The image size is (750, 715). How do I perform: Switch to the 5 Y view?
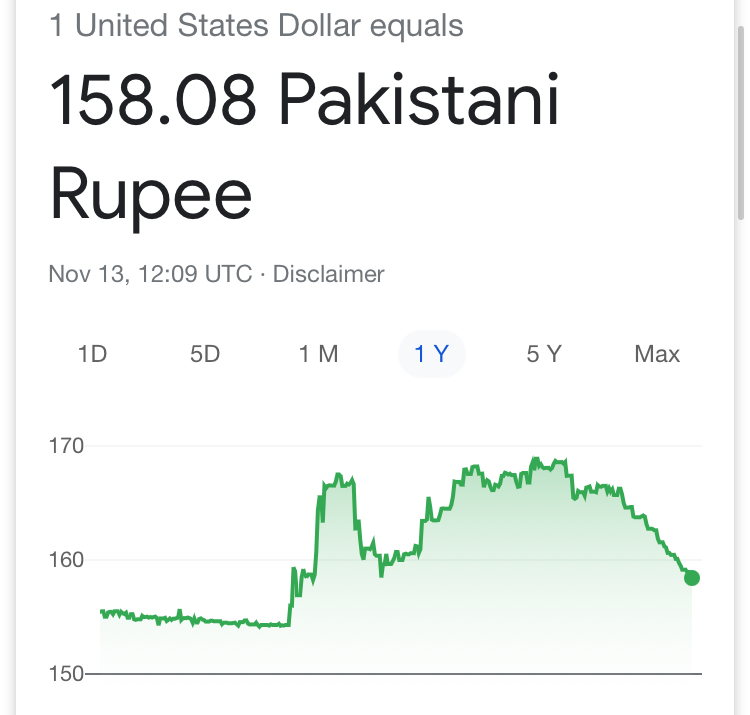click(544, 354)
